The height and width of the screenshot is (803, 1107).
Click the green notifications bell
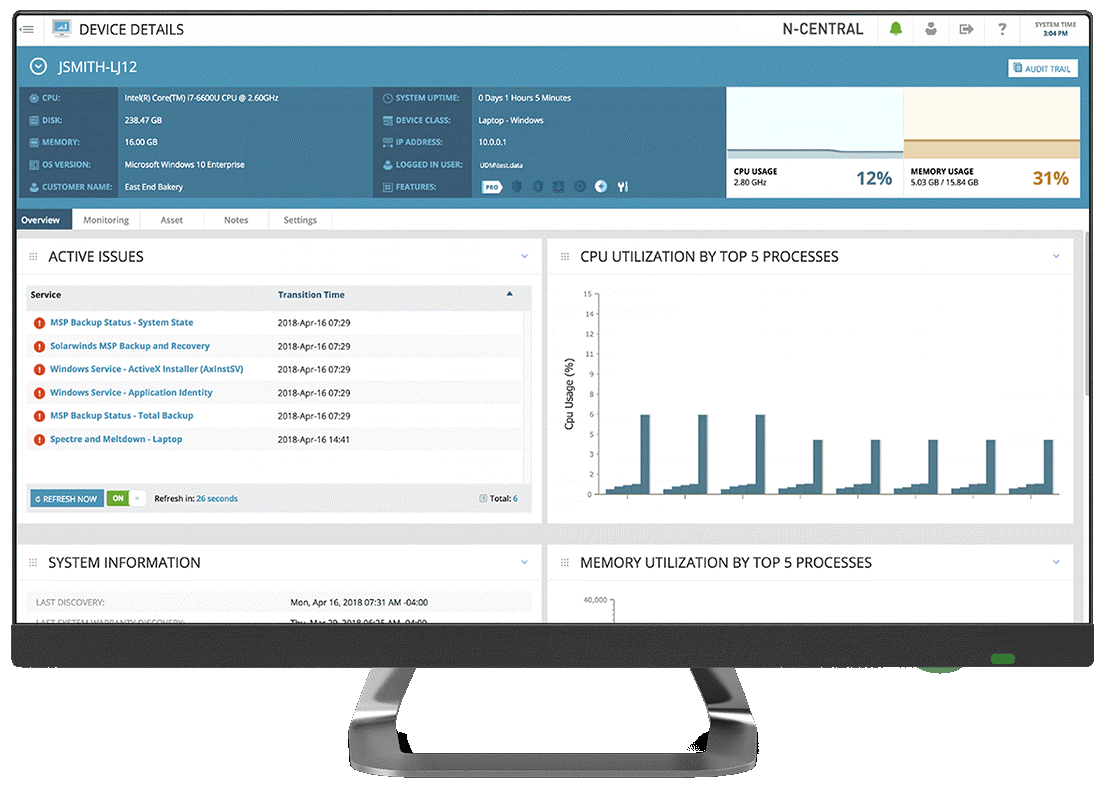(x=895, y=29)
